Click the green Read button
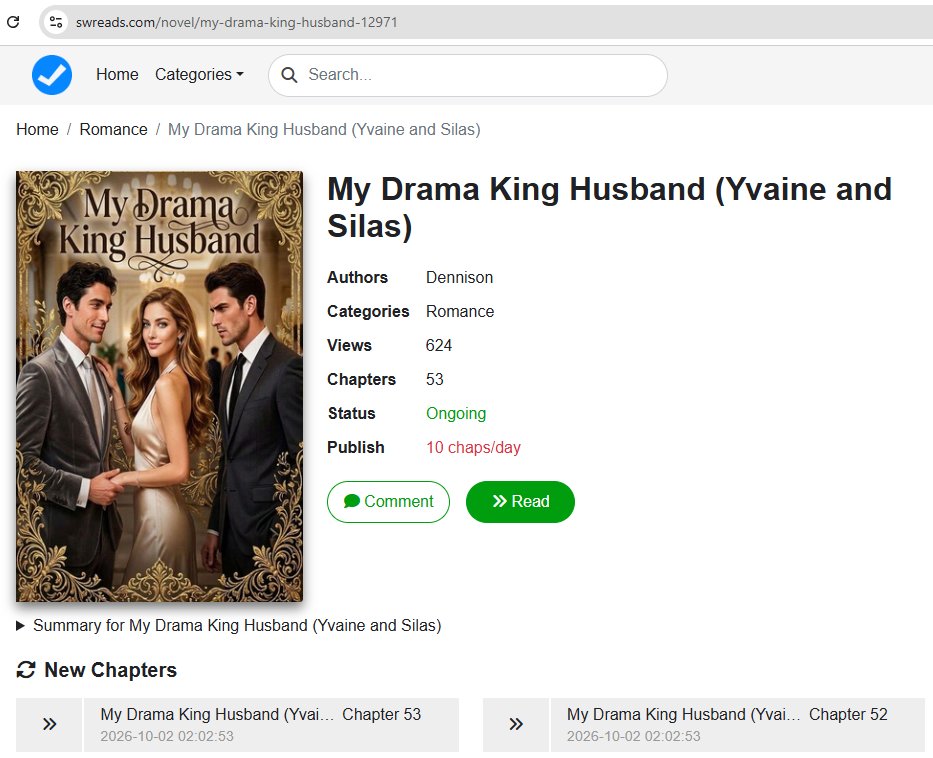 pyautogui.click(x=521, y=502)
